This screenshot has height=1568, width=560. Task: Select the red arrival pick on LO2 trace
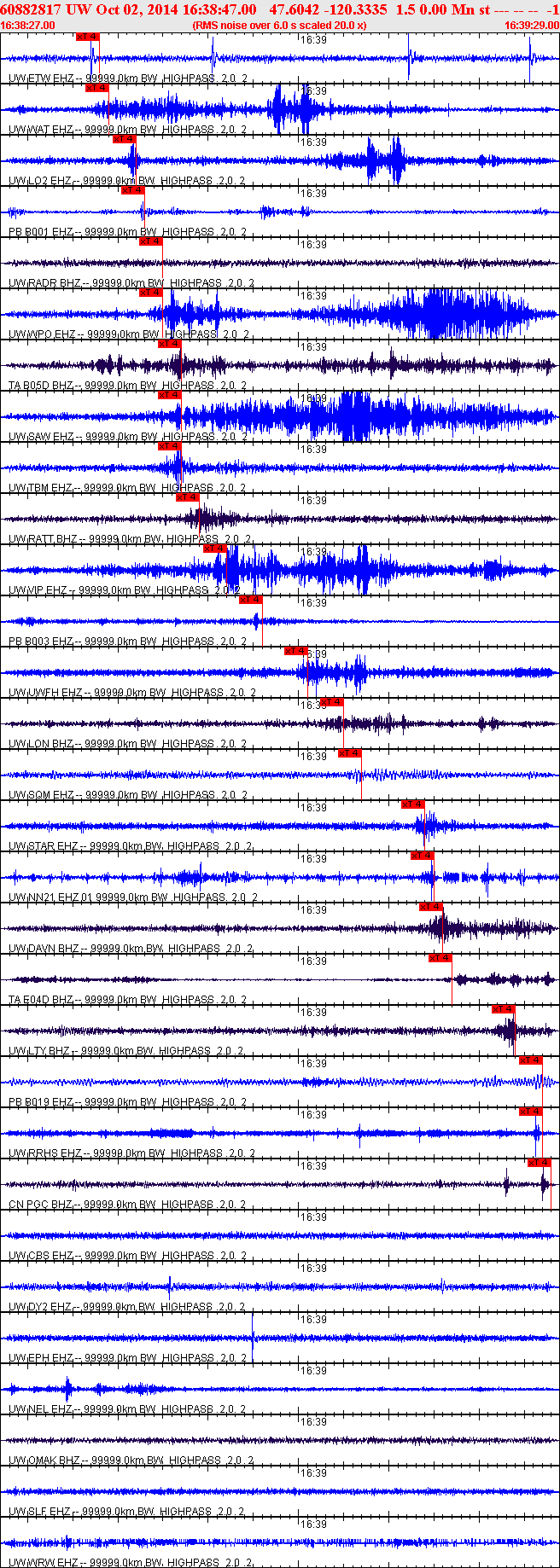click(125, 139)
